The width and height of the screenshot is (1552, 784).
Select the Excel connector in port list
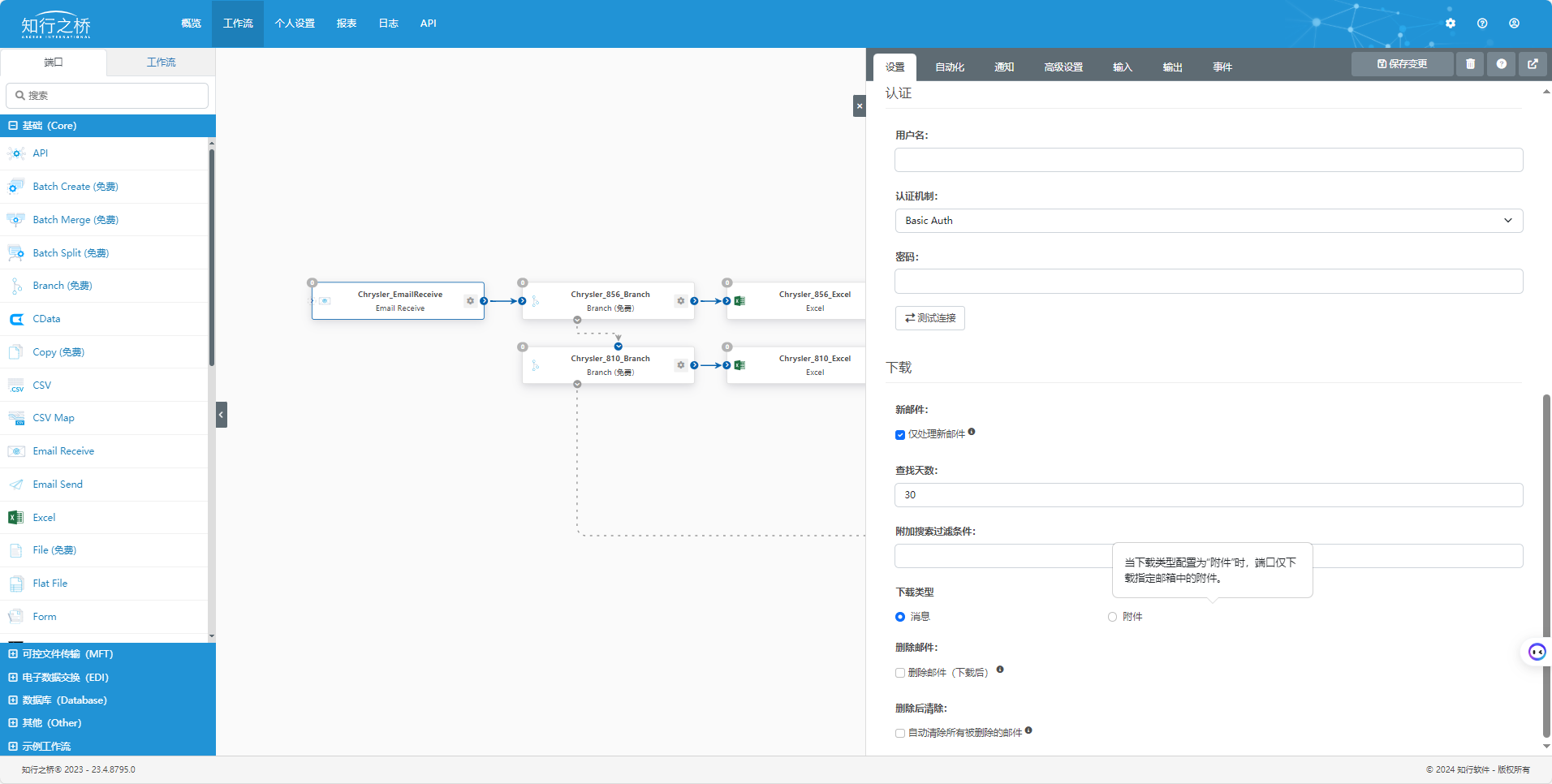pos(44,518)
